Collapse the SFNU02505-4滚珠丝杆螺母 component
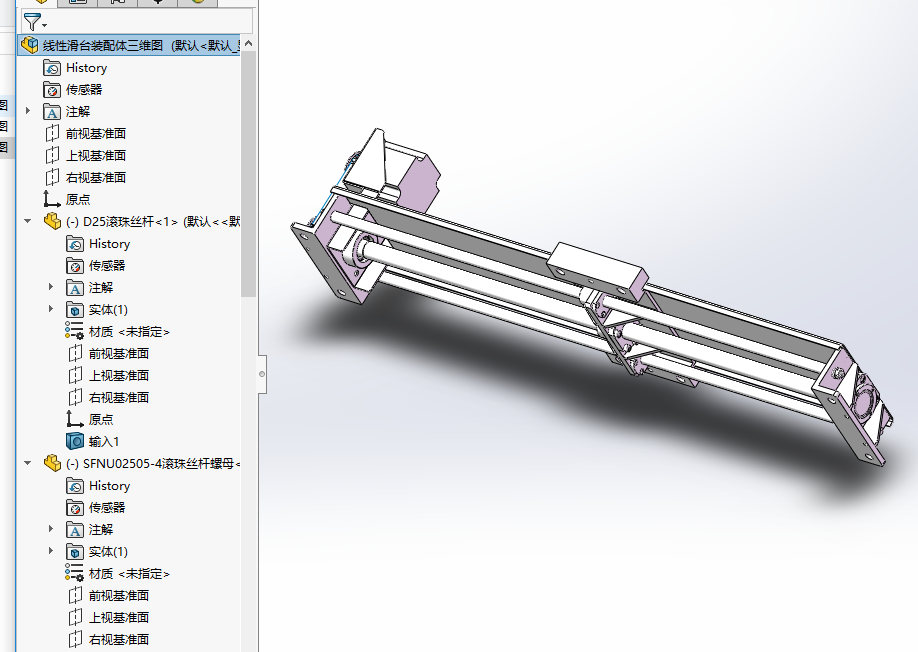918x652 pixels. tap(28, 463)
